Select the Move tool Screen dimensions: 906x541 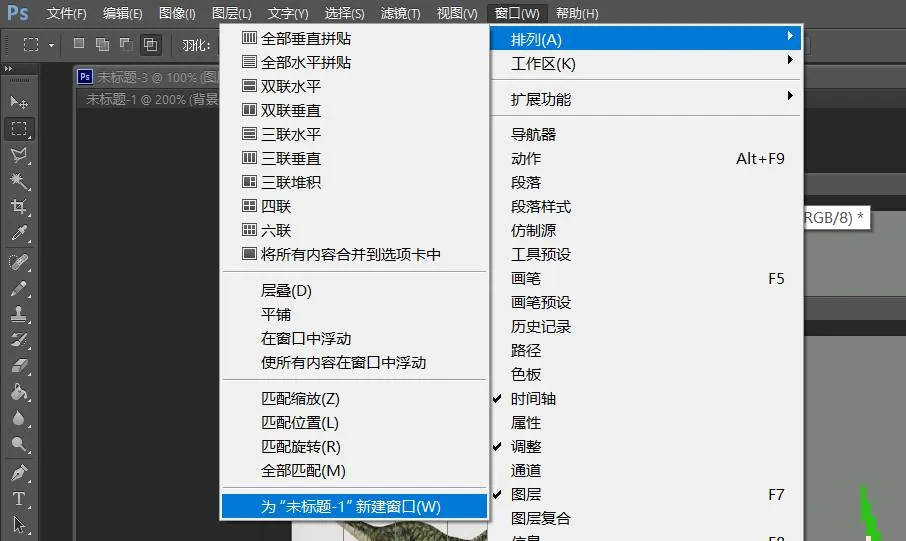point(18,102)
